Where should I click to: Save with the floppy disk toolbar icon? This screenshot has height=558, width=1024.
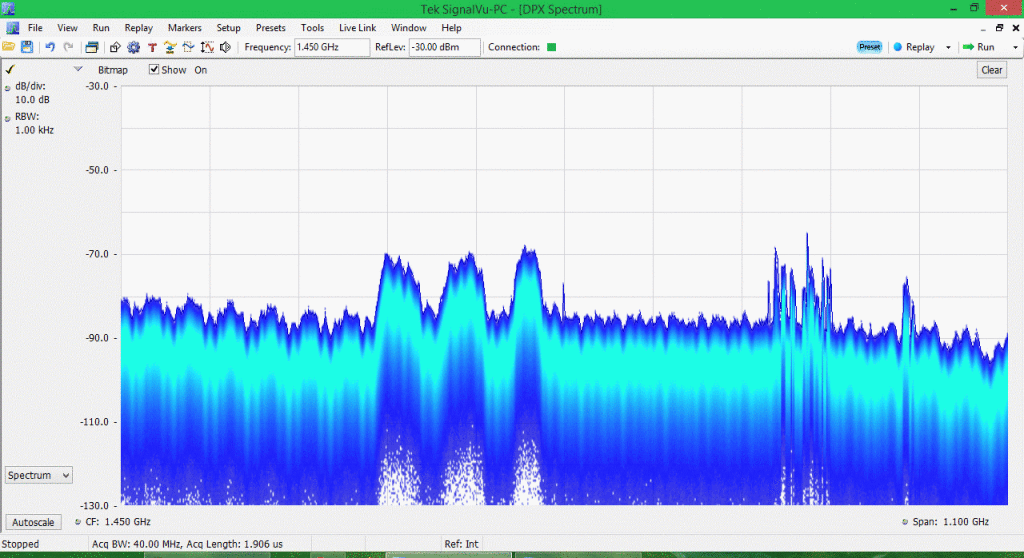pos(27,47)
